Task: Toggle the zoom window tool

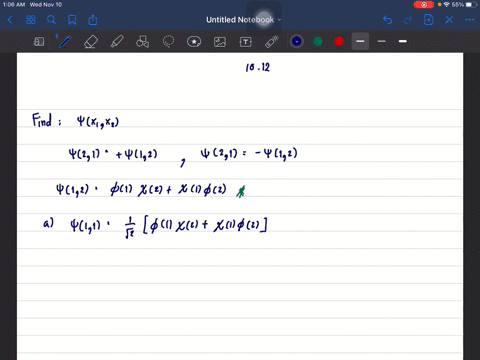Action: (39, 42)
